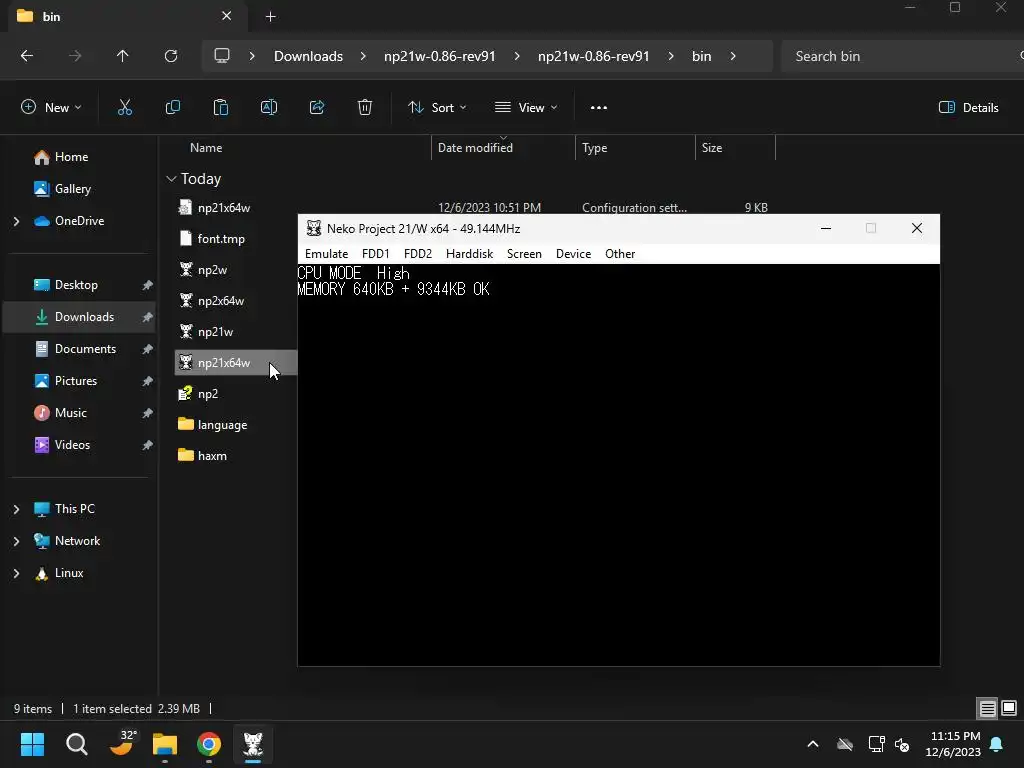The width and height of the screenshot is (1024, 768).
Task: Sort by the Type column header
Action: click(594, 148)
